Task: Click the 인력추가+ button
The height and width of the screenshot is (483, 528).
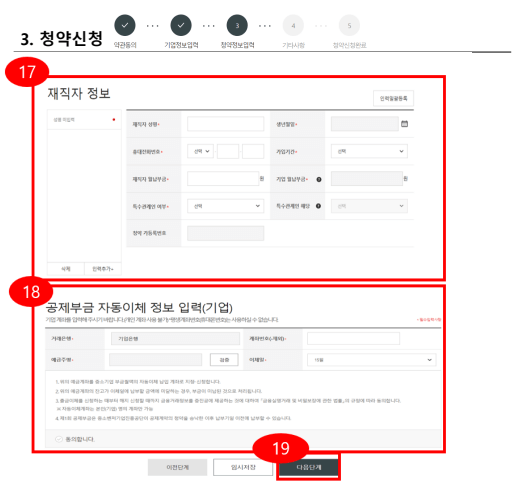Action: [103, 269]
